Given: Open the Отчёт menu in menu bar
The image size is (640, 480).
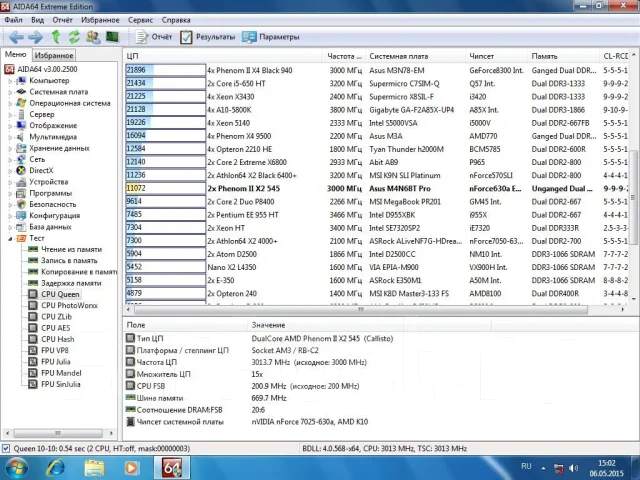Looking at the screenshot, I should click(62, 20).
